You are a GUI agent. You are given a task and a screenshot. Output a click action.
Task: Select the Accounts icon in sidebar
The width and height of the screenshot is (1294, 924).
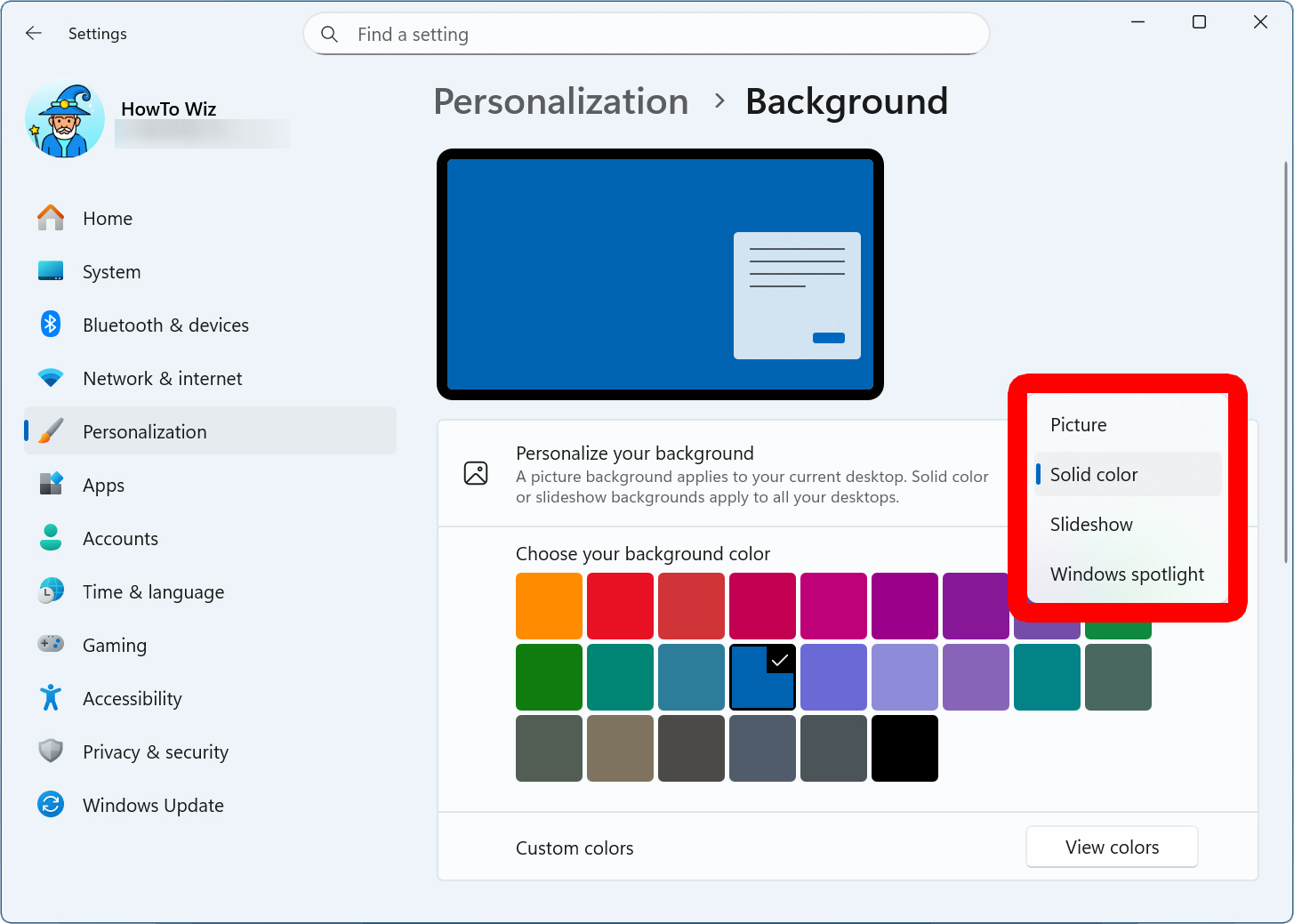[51, 538]
